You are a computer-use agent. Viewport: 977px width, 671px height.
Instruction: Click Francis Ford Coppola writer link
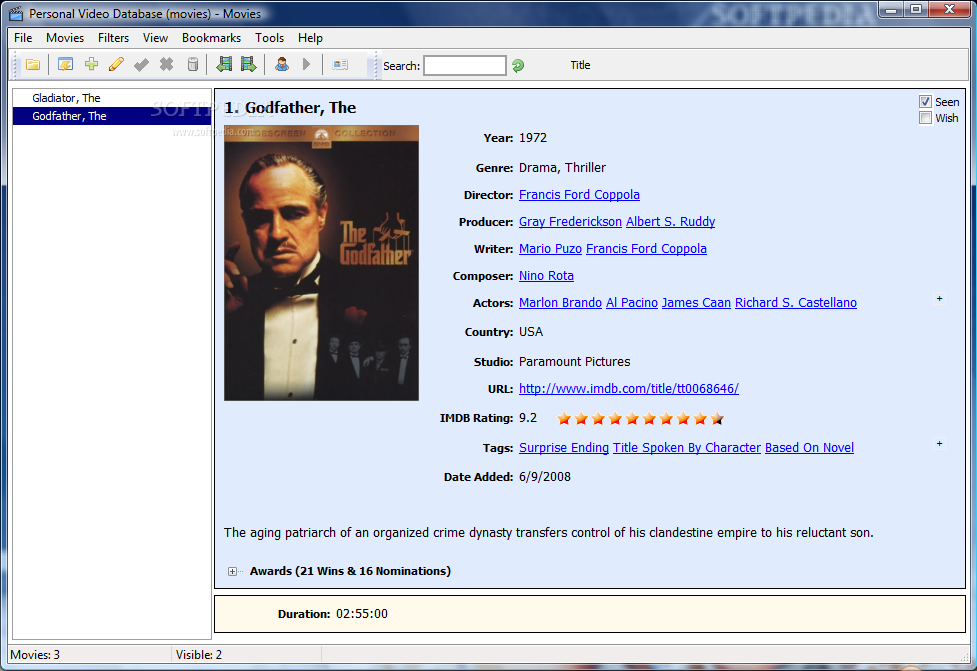(646, 249)
